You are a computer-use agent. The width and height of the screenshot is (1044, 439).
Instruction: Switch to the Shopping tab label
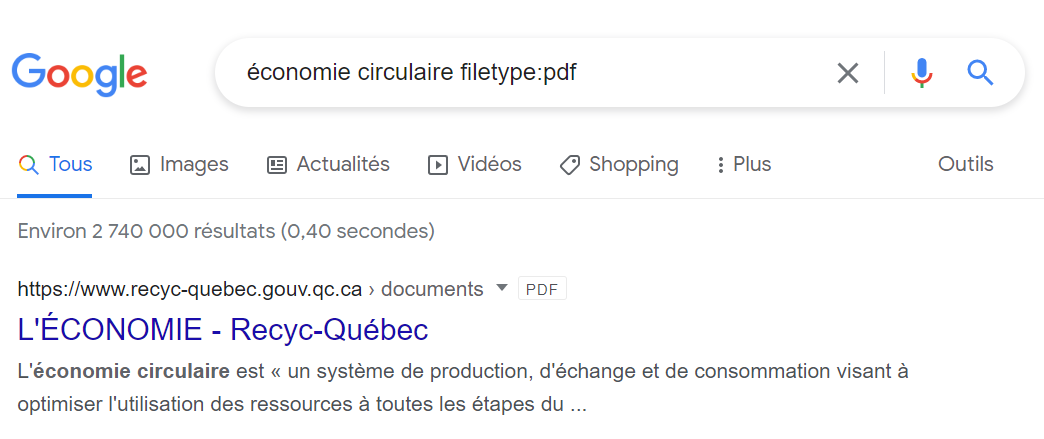point(633,164)
